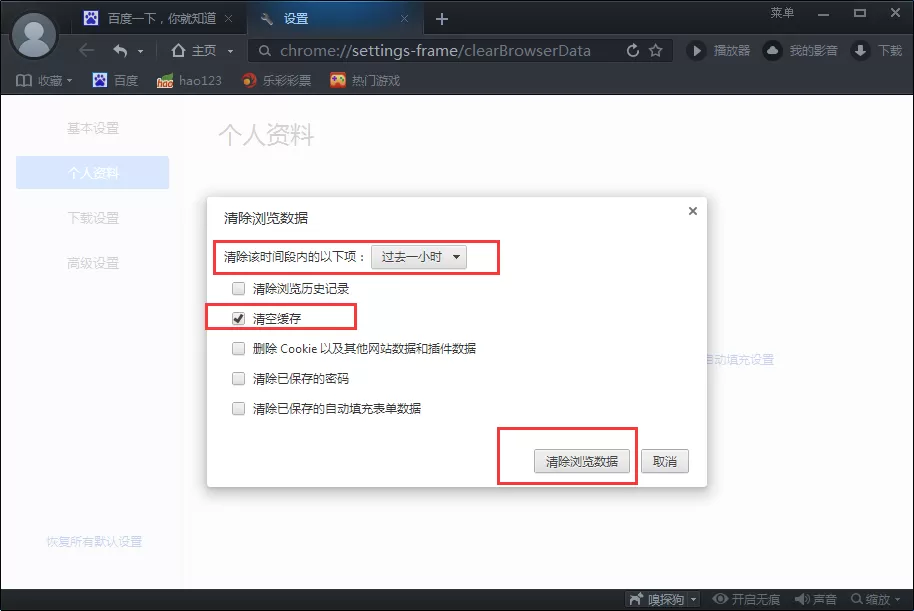The image size is (914, 611).
Task: Select 基本设置 in the sidebar
Action: [x=93, y=128]
